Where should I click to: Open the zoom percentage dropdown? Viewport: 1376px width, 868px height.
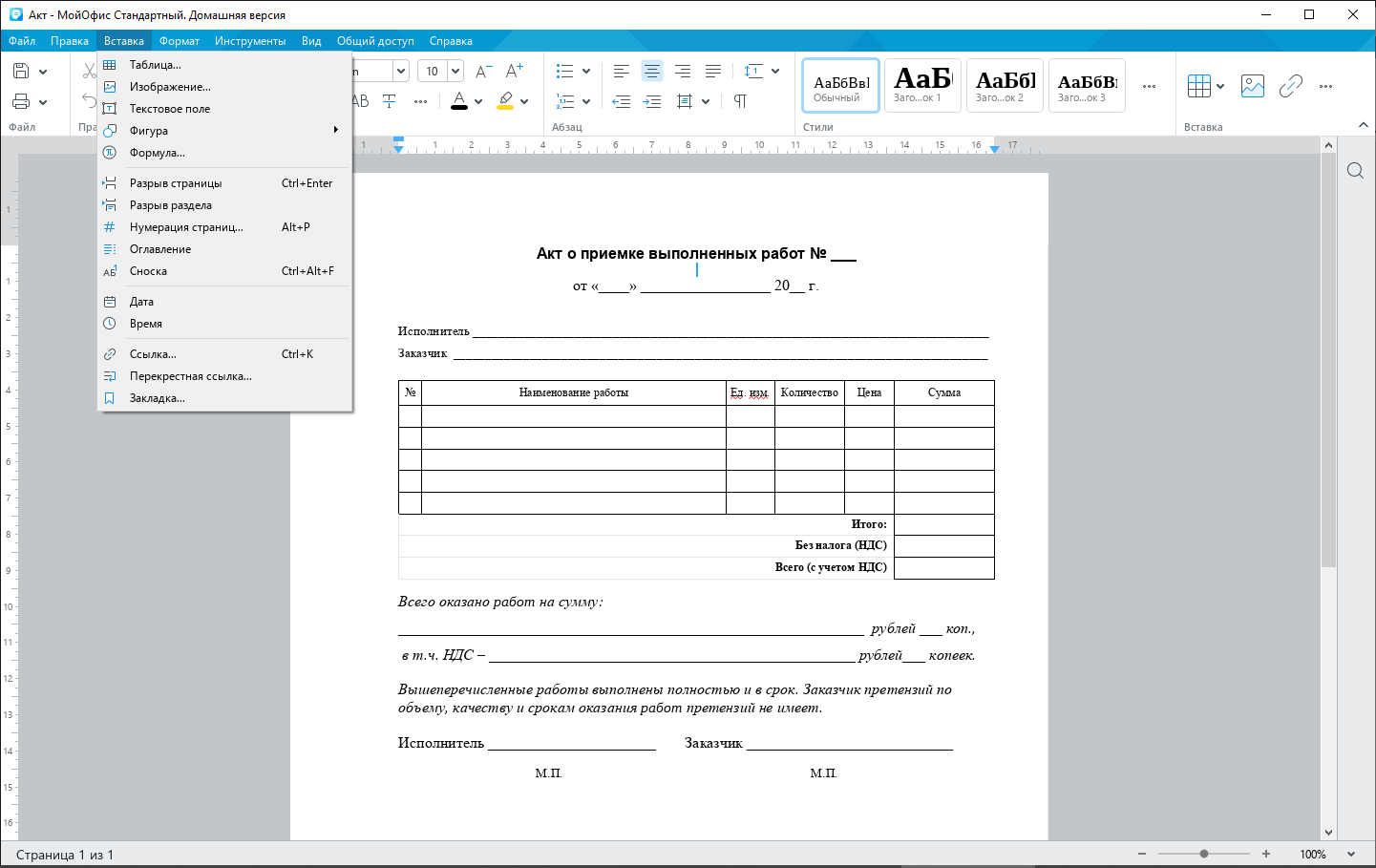1351,855
